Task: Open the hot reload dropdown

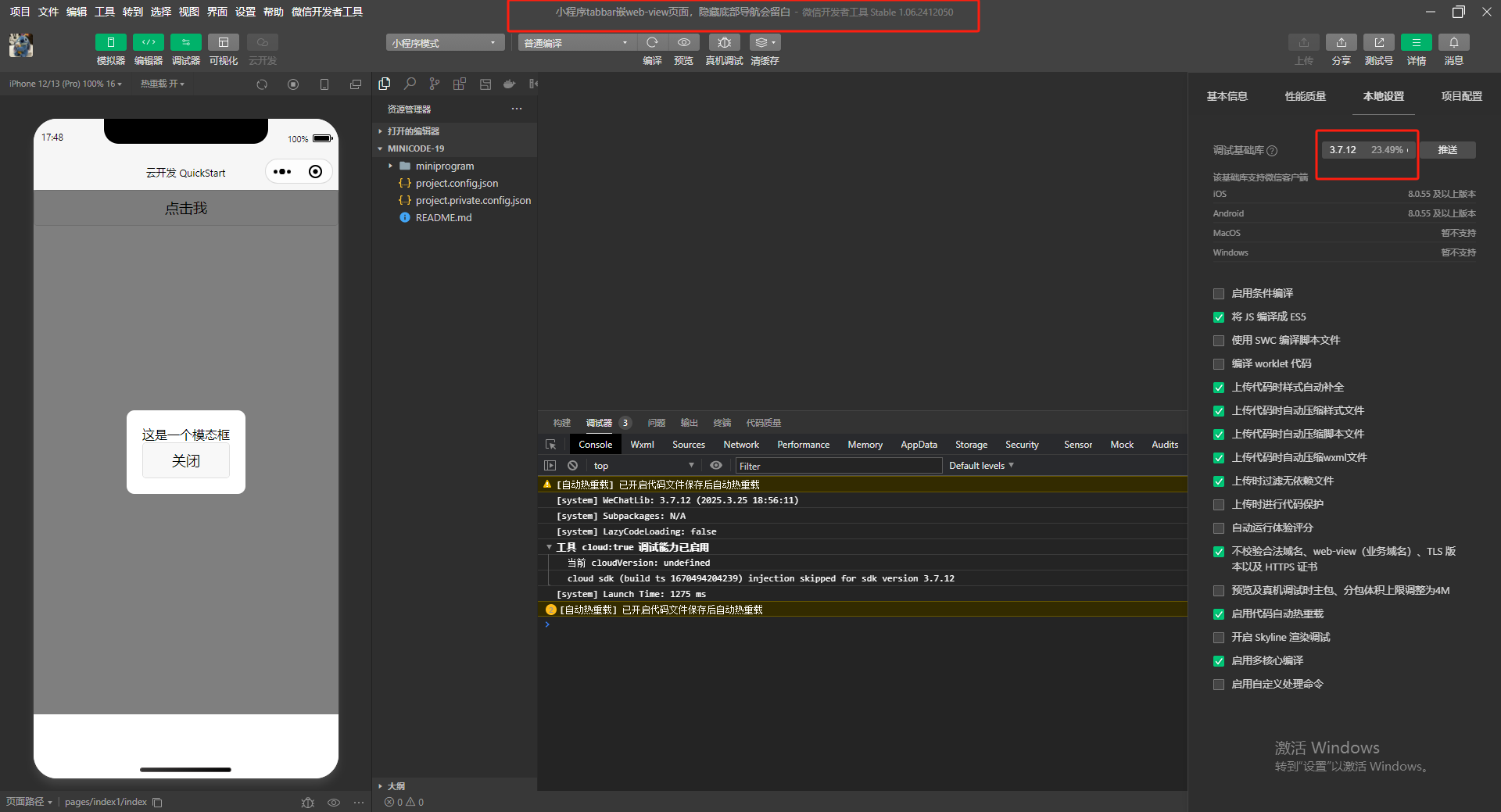Action: pyautogui.click(x=163, y=84)
